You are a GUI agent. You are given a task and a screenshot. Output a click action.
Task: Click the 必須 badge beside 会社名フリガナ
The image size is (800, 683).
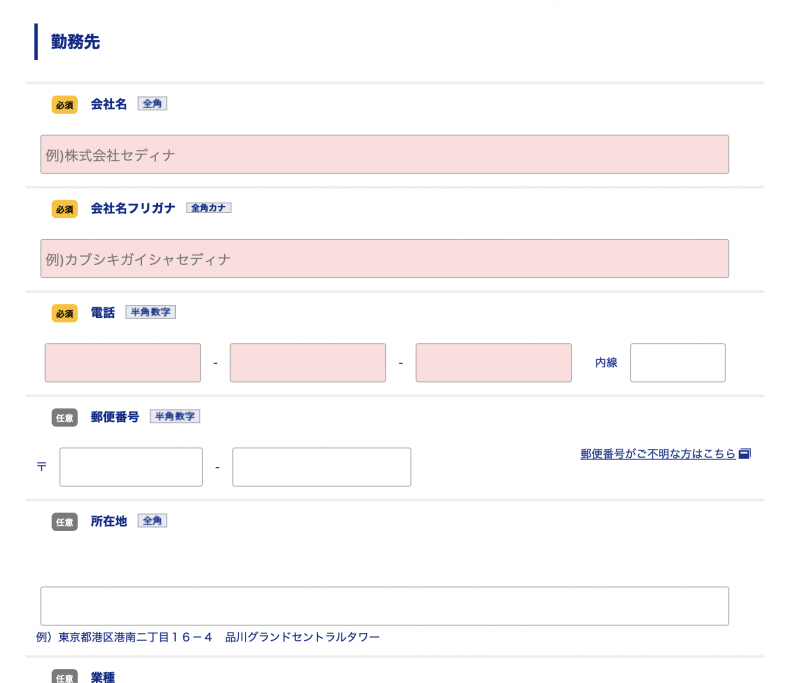(64, 209)
